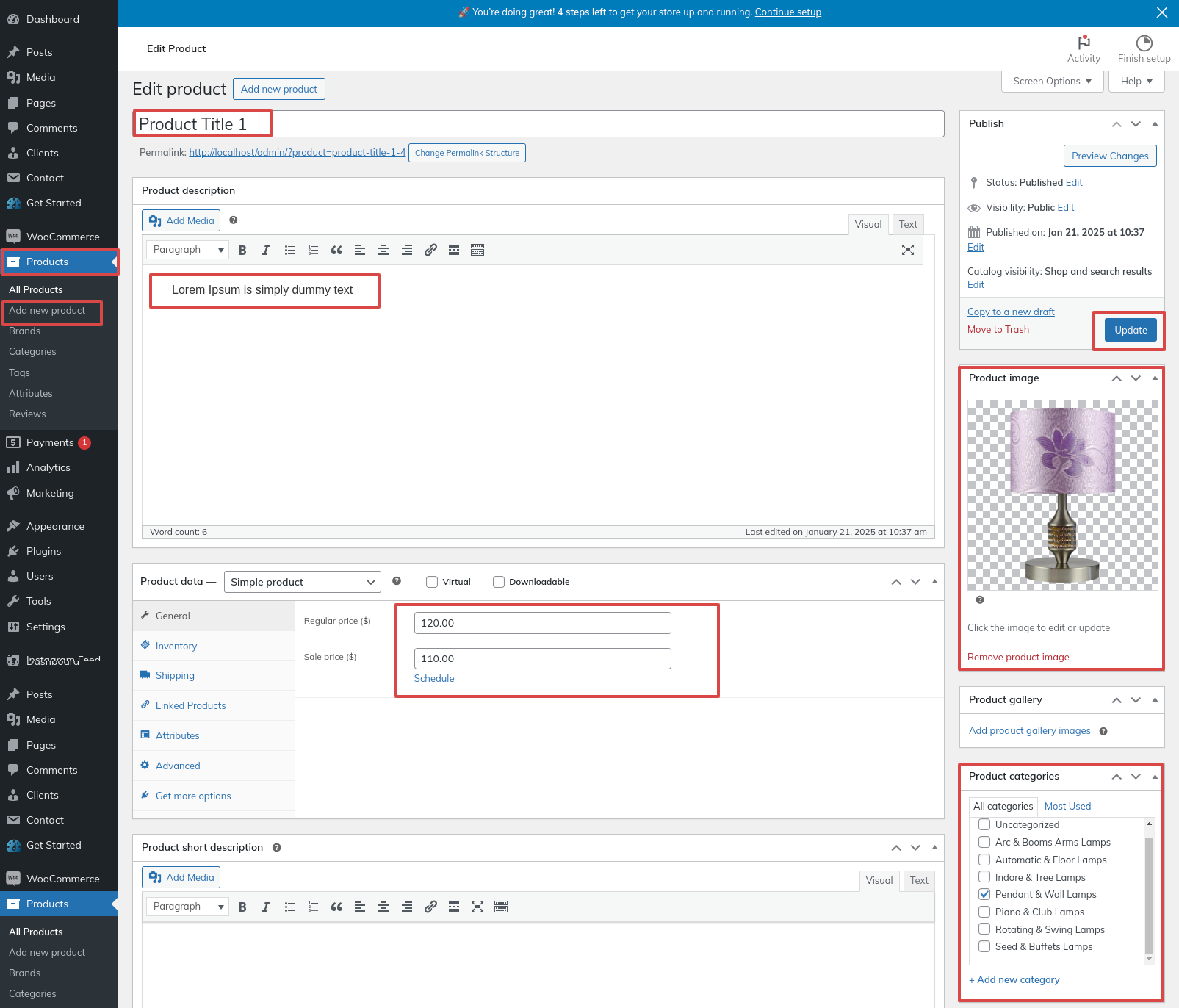
Task: Expand the Help dropdown
Action: 1136,81
